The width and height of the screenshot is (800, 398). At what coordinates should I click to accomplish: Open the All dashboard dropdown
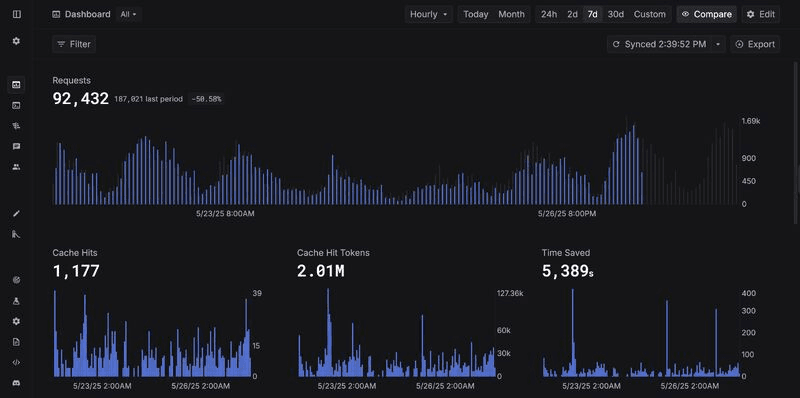pos(129,14)
